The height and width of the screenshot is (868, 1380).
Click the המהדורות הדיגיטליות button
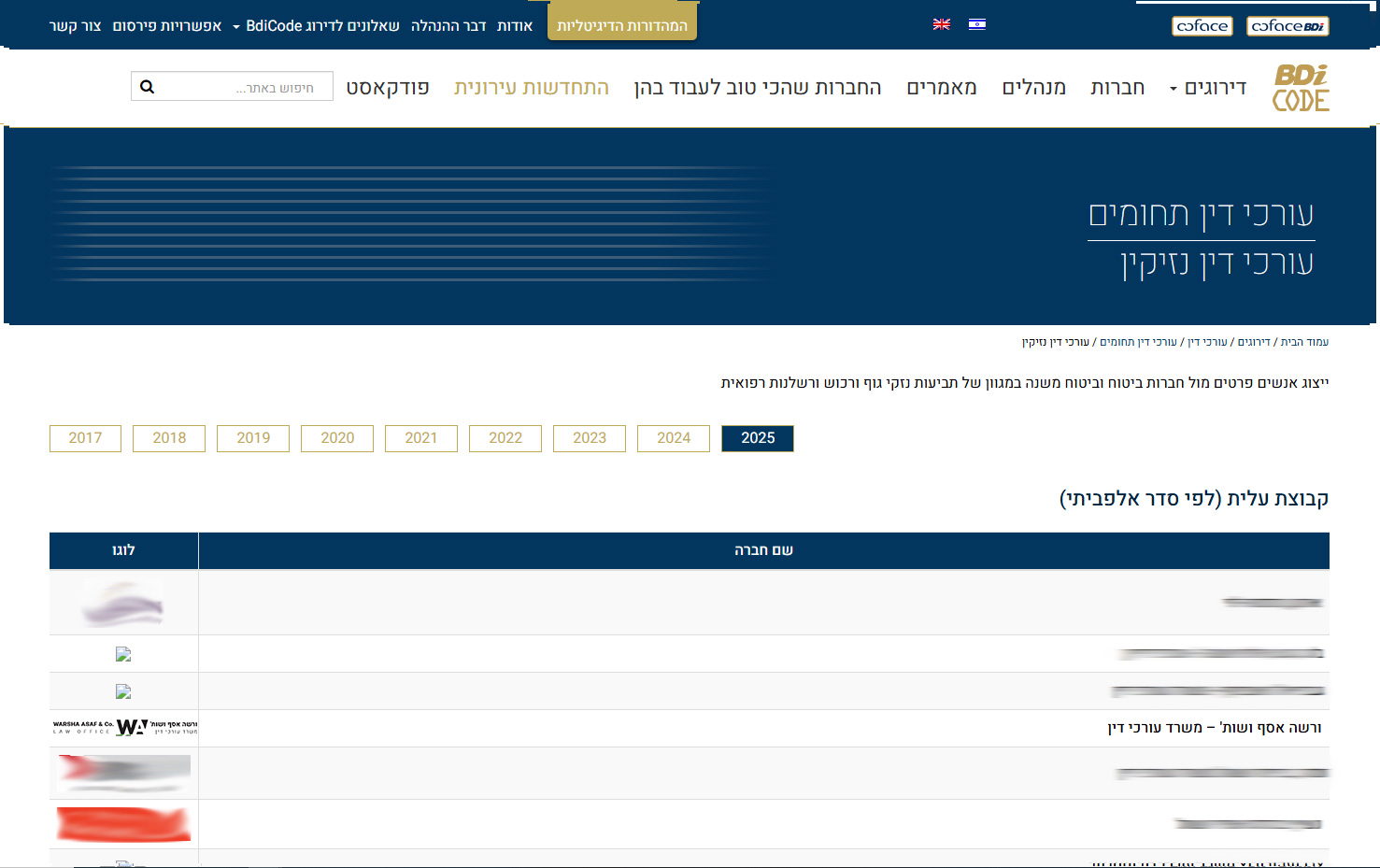click(621, 26)
